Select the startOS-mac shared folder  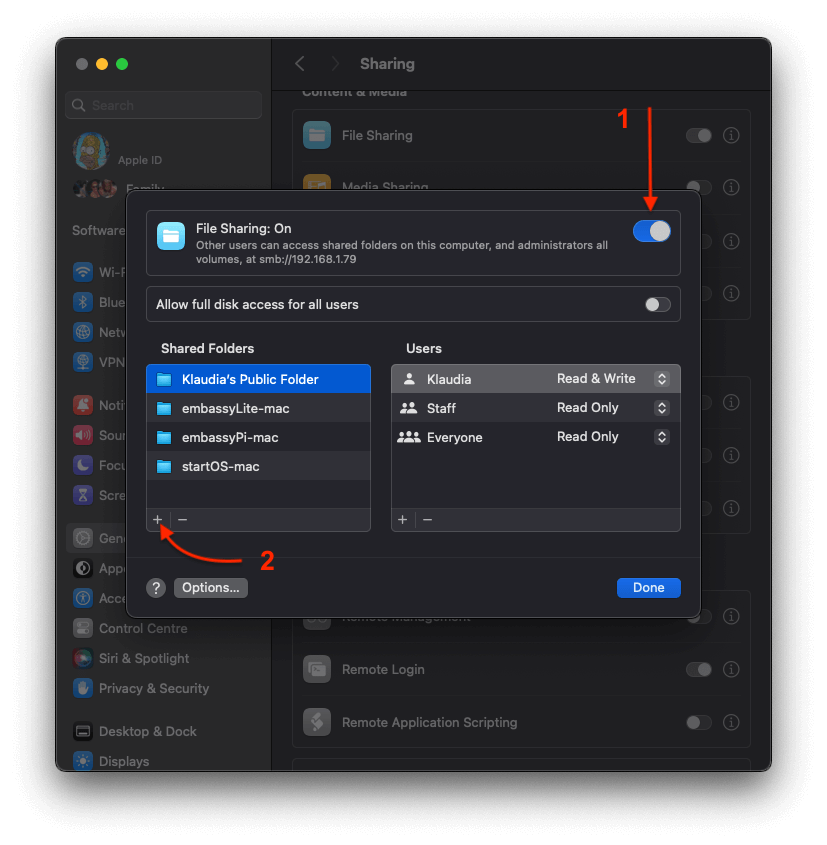[x=220, y=466]
